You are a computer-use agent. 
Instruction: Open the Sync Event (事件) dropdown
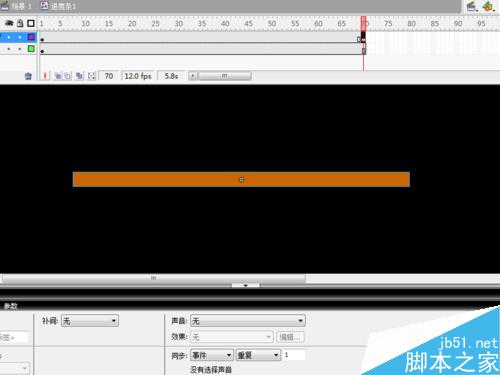coord(212,355)
